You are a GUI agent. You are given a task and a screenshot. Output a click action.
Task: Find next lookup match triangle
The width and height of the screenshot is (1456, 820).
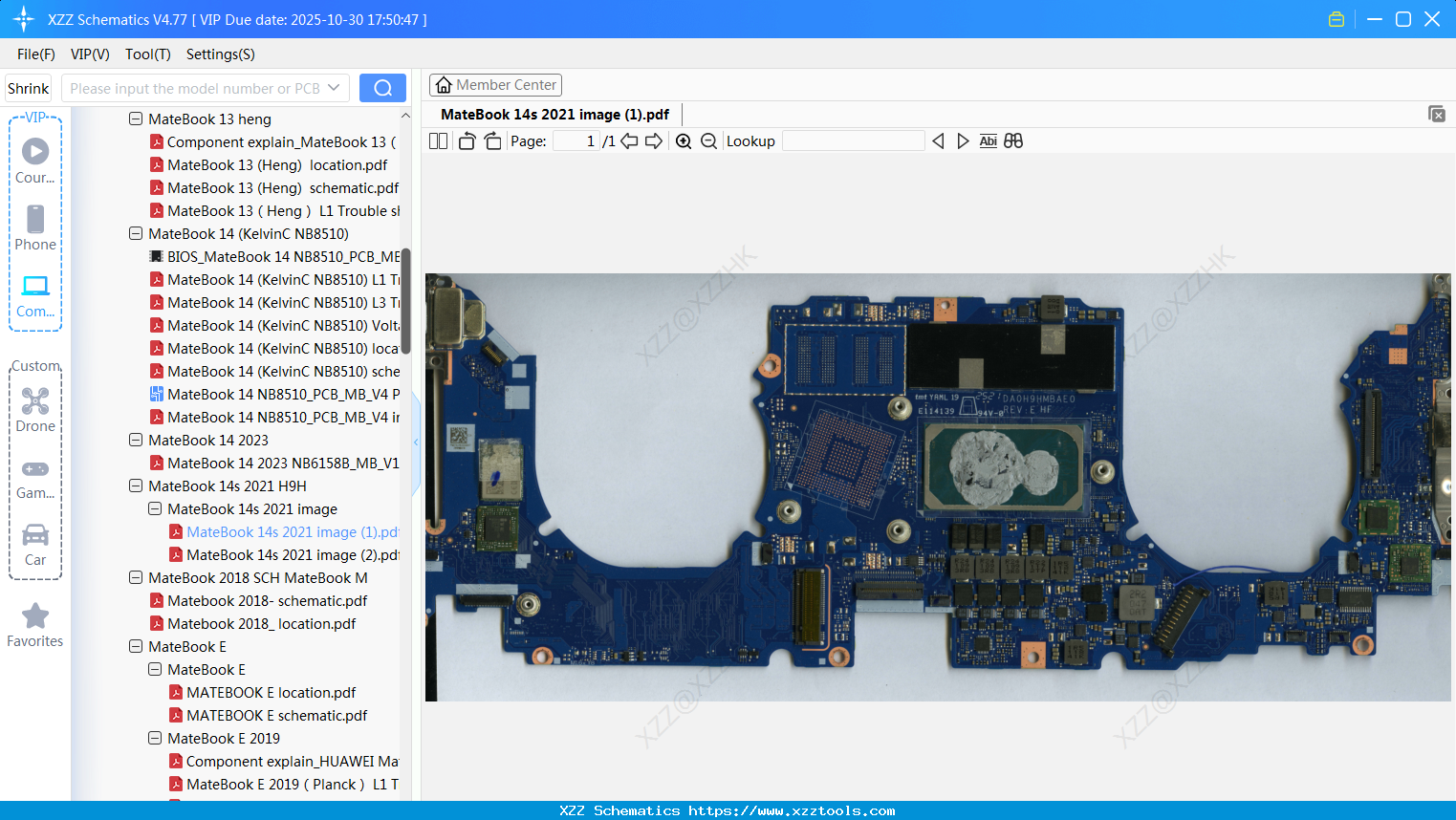(963, 141)
